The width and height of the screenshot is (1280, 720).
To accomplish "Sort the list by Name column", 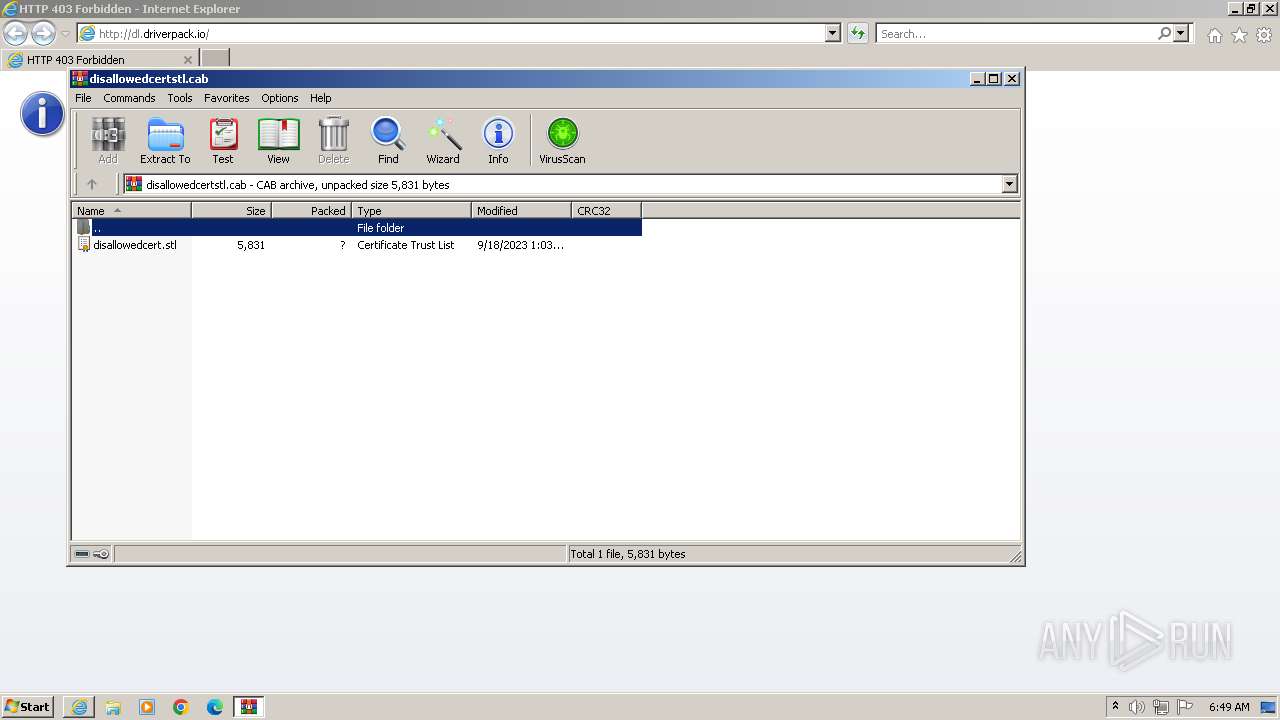I will click(x=131, y=211).
